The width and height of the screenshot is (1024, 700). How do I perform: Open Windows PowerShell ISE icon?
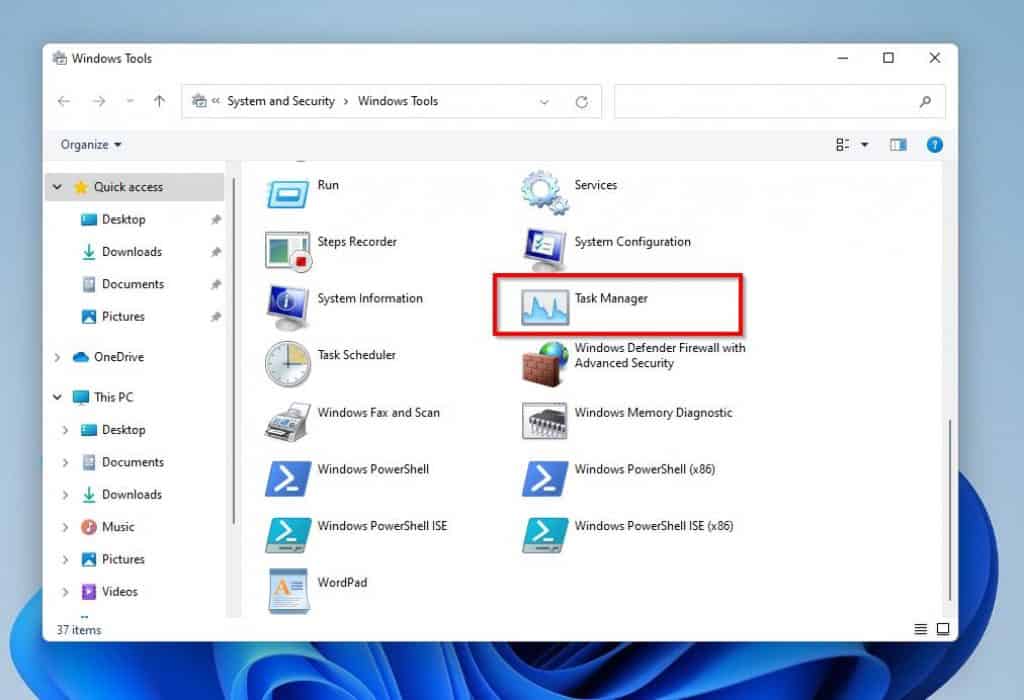point(287,535)
